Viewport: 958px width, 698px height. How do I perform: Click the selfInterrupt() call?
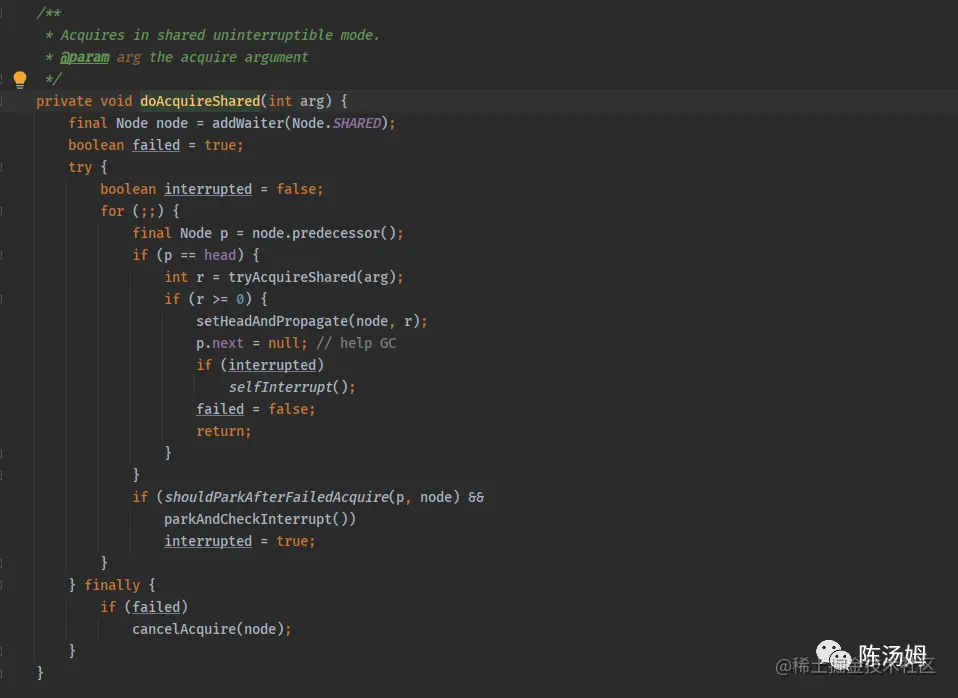point(292,387)
